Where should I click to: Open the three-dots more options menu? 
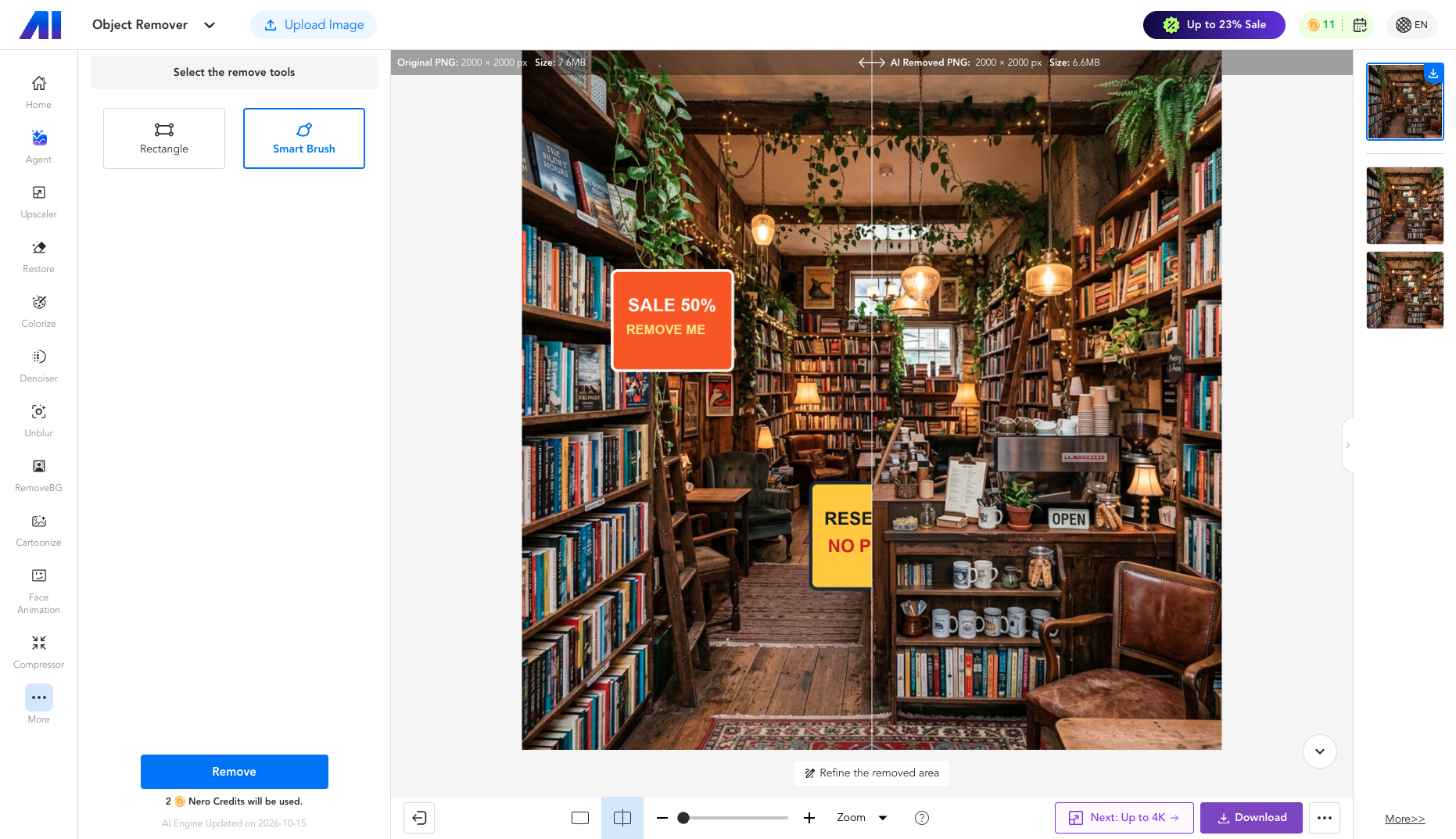[1325, 818]
